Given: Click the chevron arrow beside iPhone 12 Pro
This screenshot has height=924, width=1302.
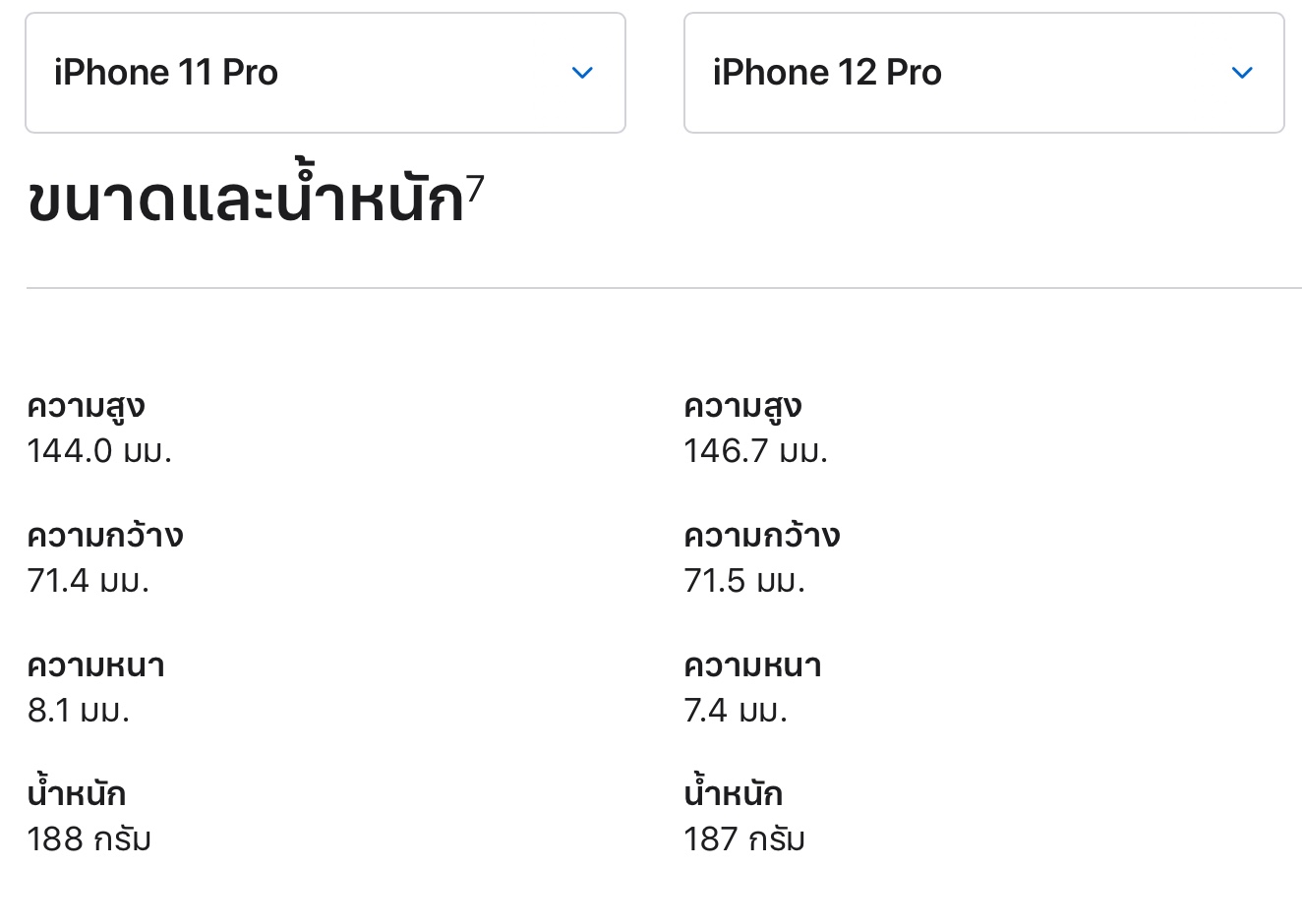Looking at the screenshot, I should click(x=1242, y=73).
